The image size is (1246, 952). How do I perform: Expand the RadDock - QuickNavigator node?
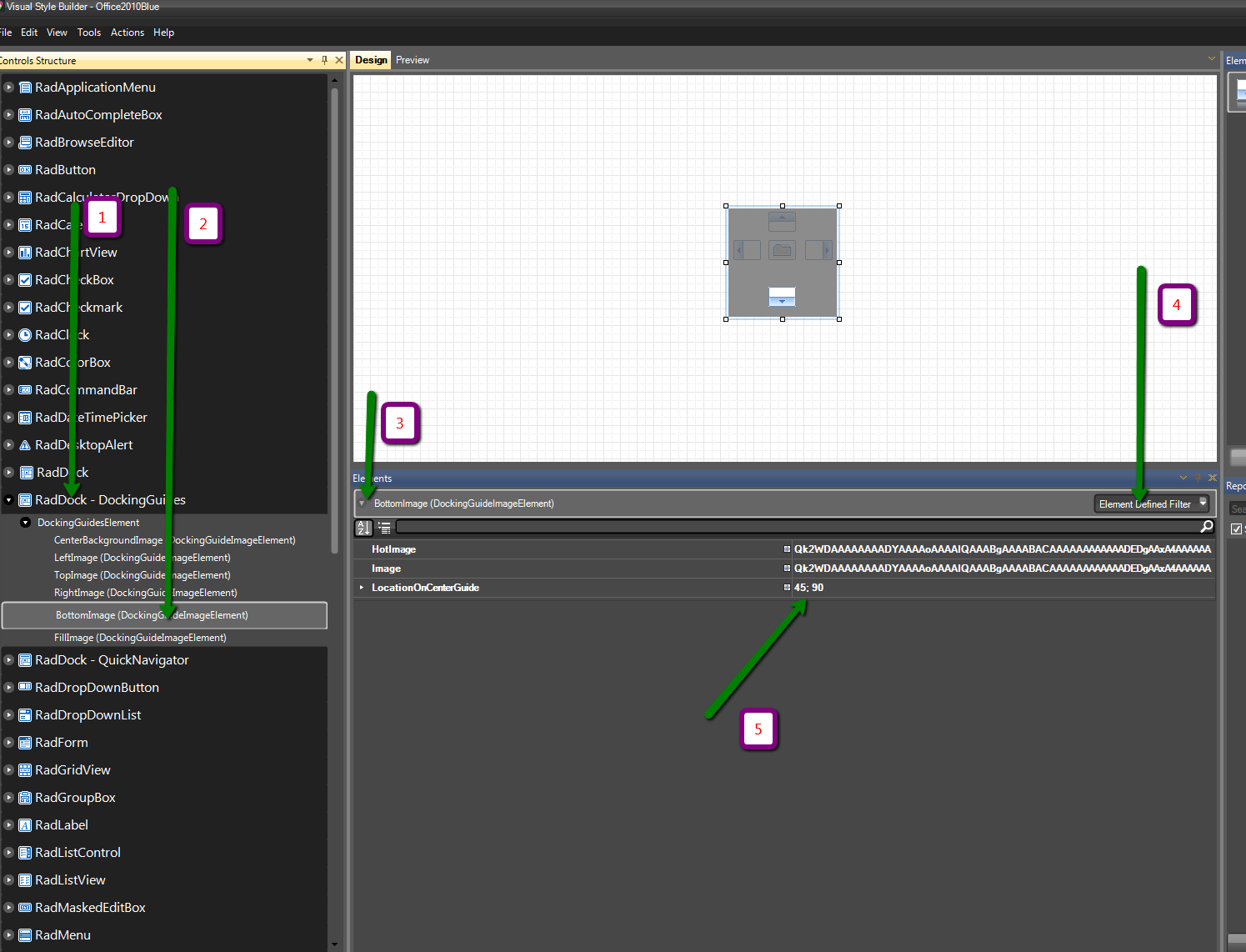(x=9, y=660)
